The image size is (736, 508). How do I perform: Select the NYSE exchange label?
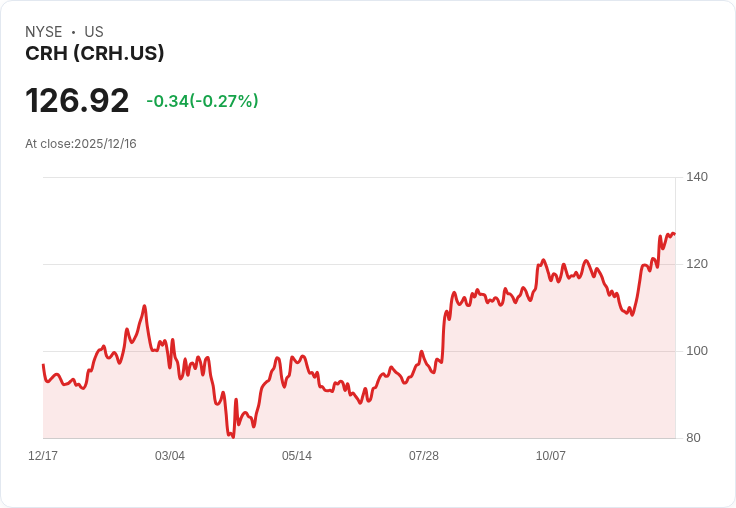[44, 32]
